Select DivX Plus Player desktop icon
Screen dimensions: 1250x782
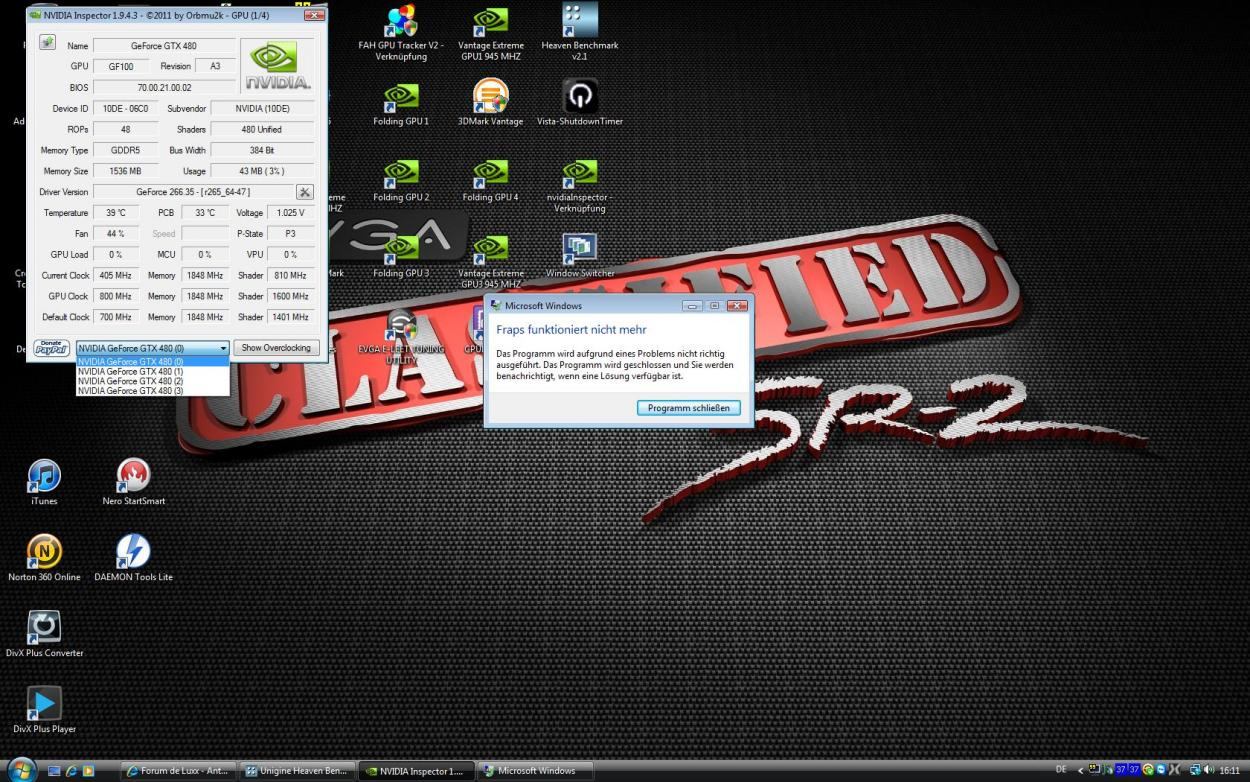tap(44, 711)
